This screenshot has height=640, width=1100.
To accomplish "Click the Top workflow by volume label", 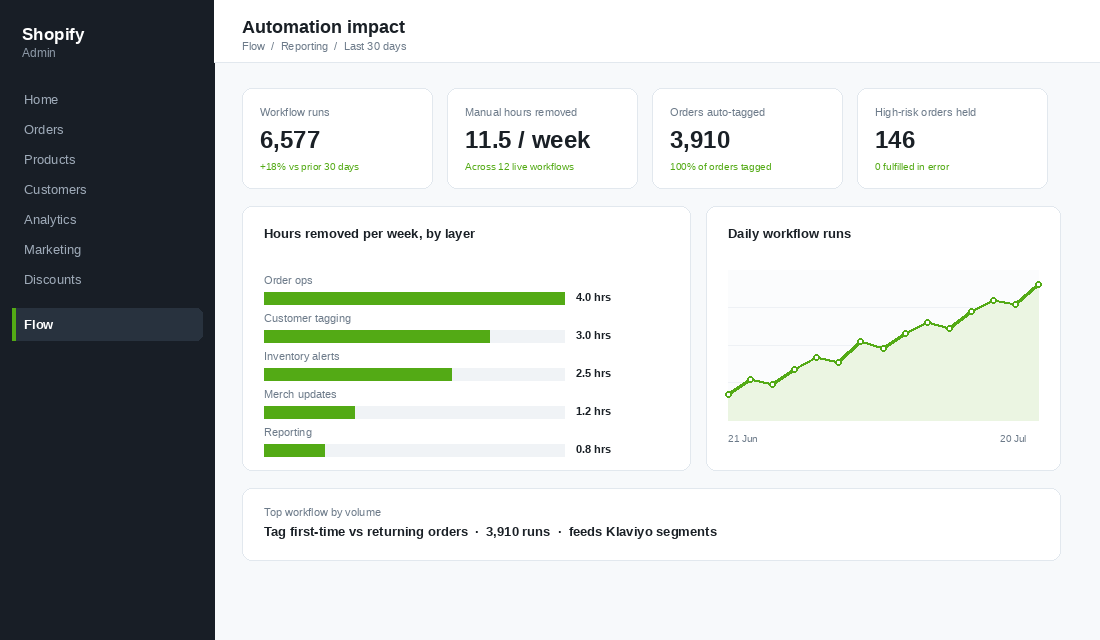I will 322,512.
